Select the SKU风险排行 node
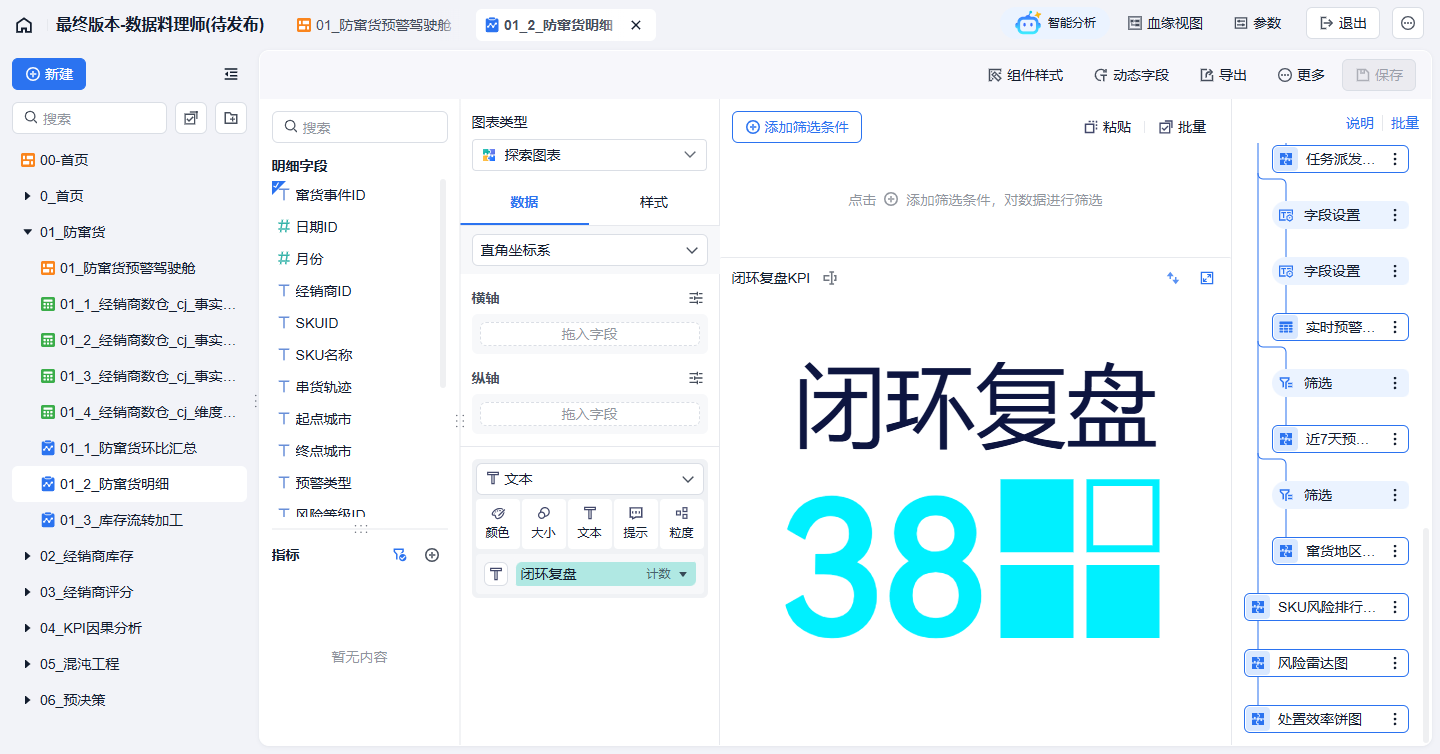1440x754 pixels. click(1326, 607)
